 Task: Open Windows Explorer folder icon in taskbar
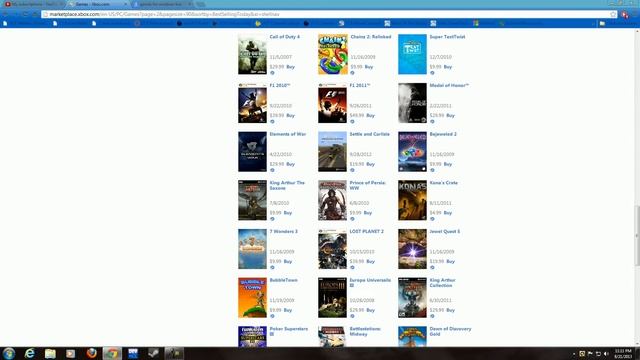(x=50, y=353)
